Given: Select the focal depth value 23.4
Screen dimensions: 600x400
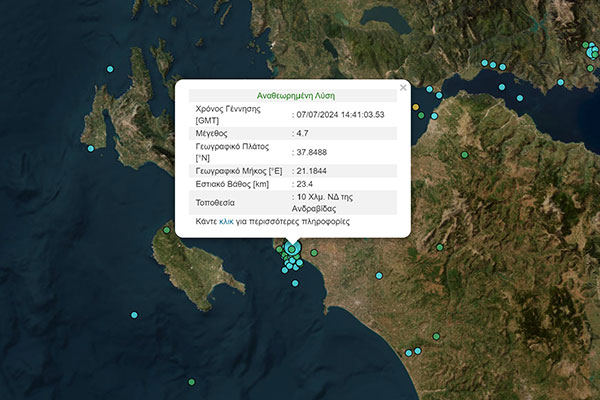Looking at the screenshot, I should click(x=306, y=185).
